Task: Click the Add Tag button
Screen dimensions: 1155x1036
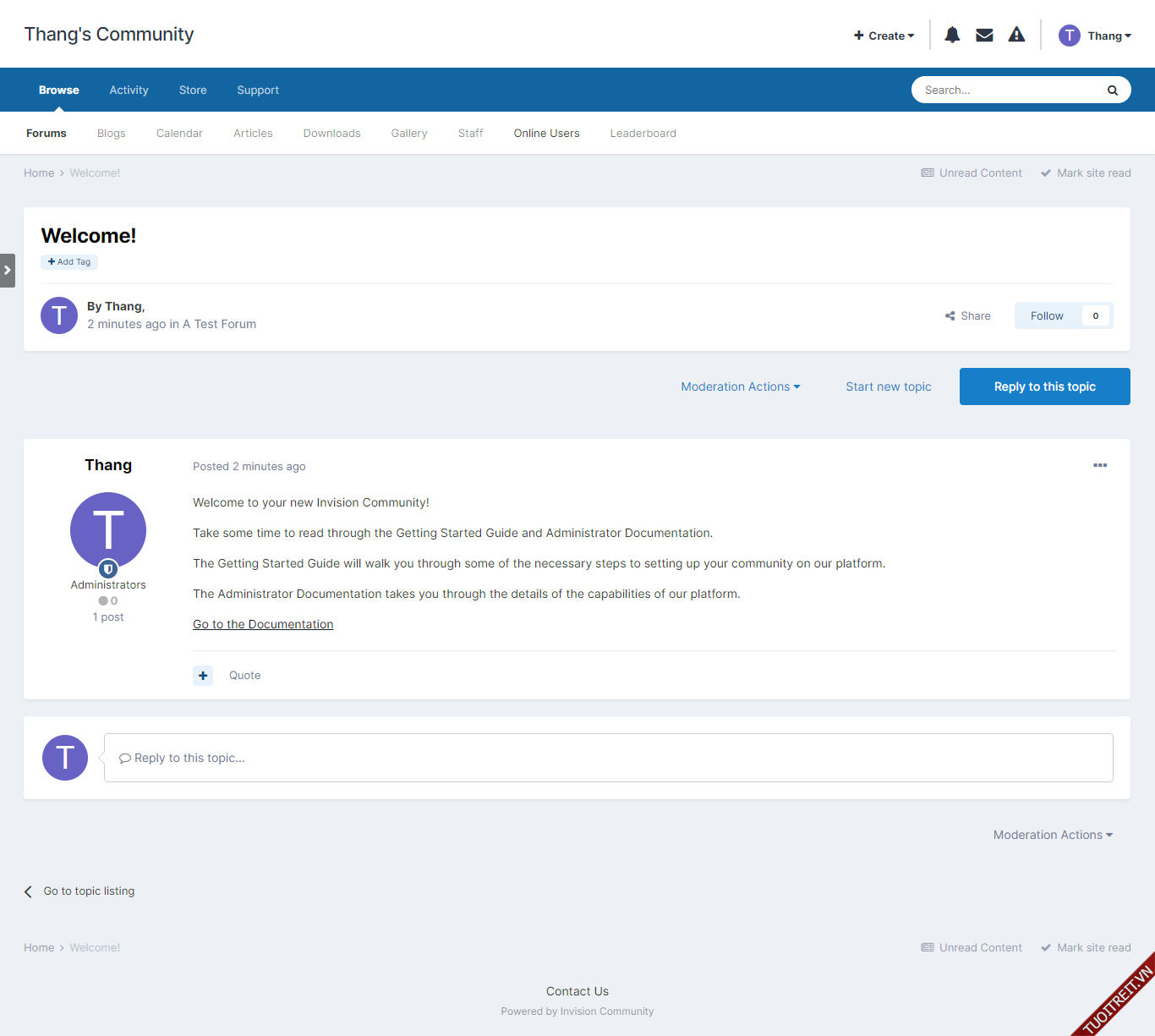Action: (69, 262)
